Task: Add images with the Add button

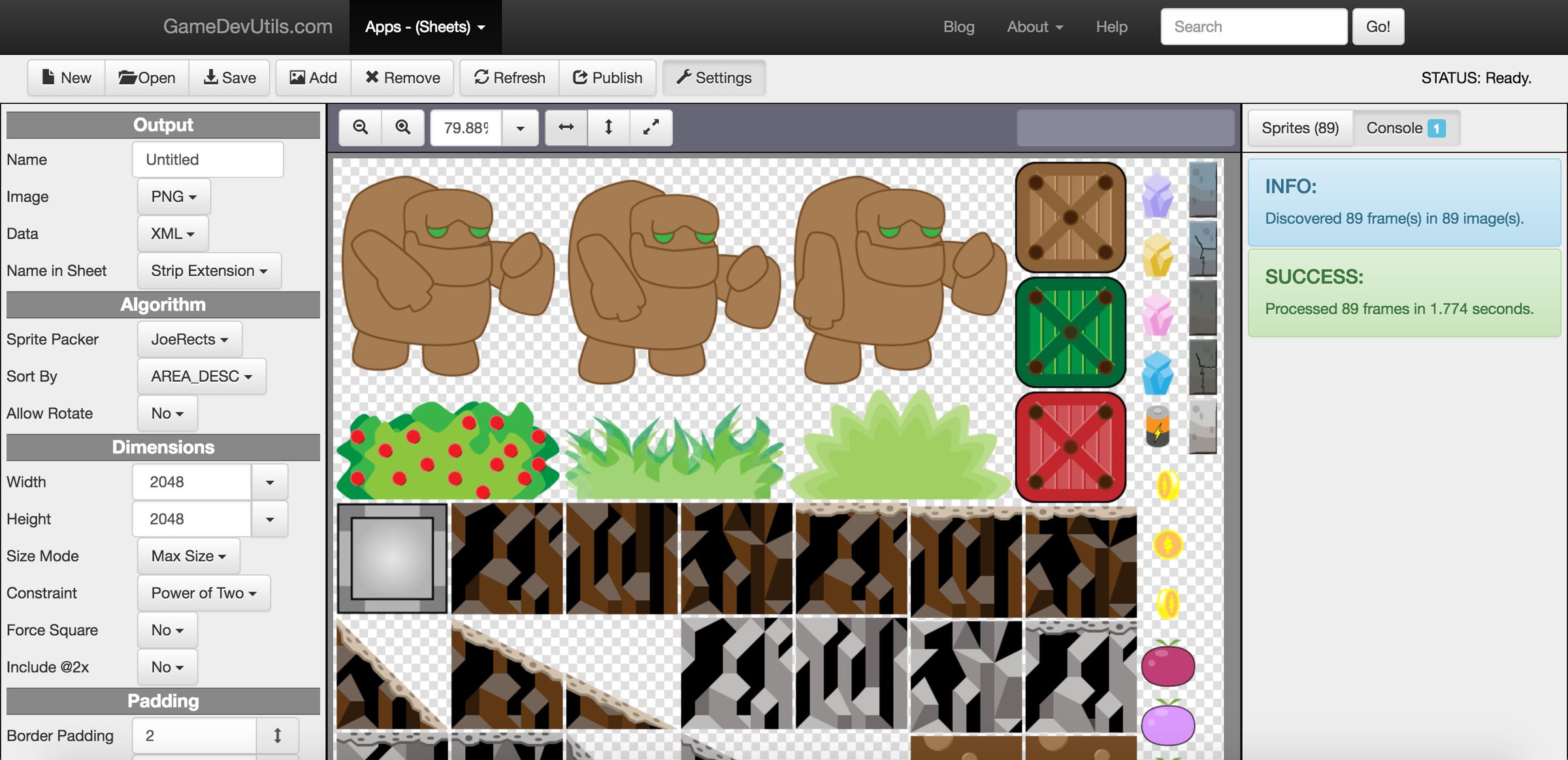Action: coord(314,78)
